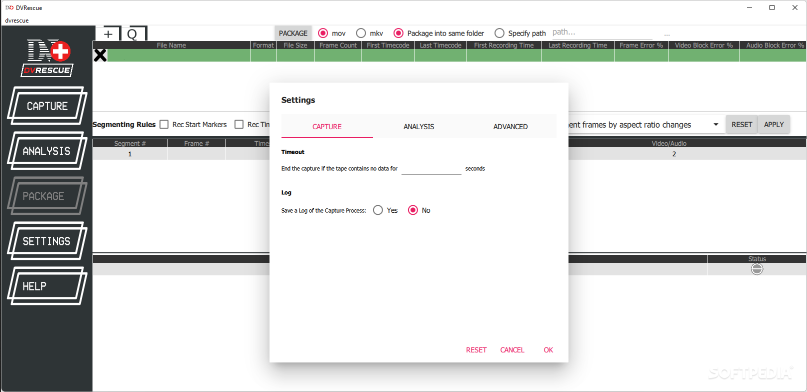The height and width of the screenshot is (392, 807).
Task: Apply the segmenting rules
Action: pos(774,124)
